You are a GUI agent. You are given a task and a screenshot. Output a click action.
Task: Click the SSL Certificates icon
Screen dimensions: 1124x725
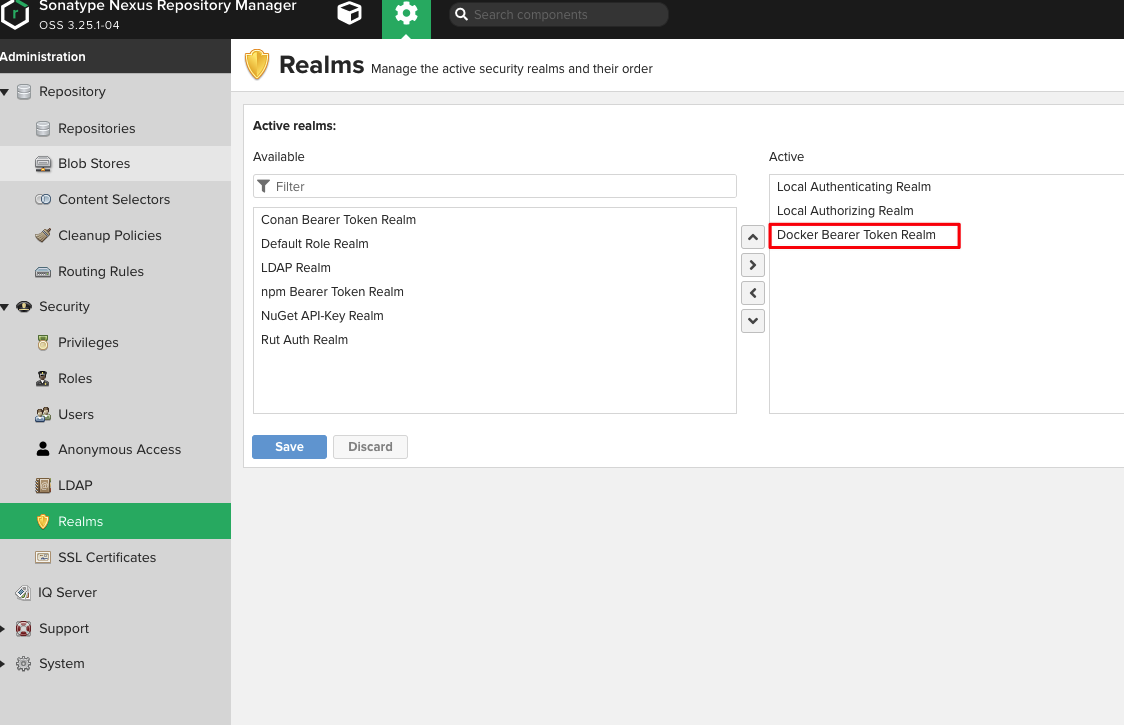tap(43, 557)
